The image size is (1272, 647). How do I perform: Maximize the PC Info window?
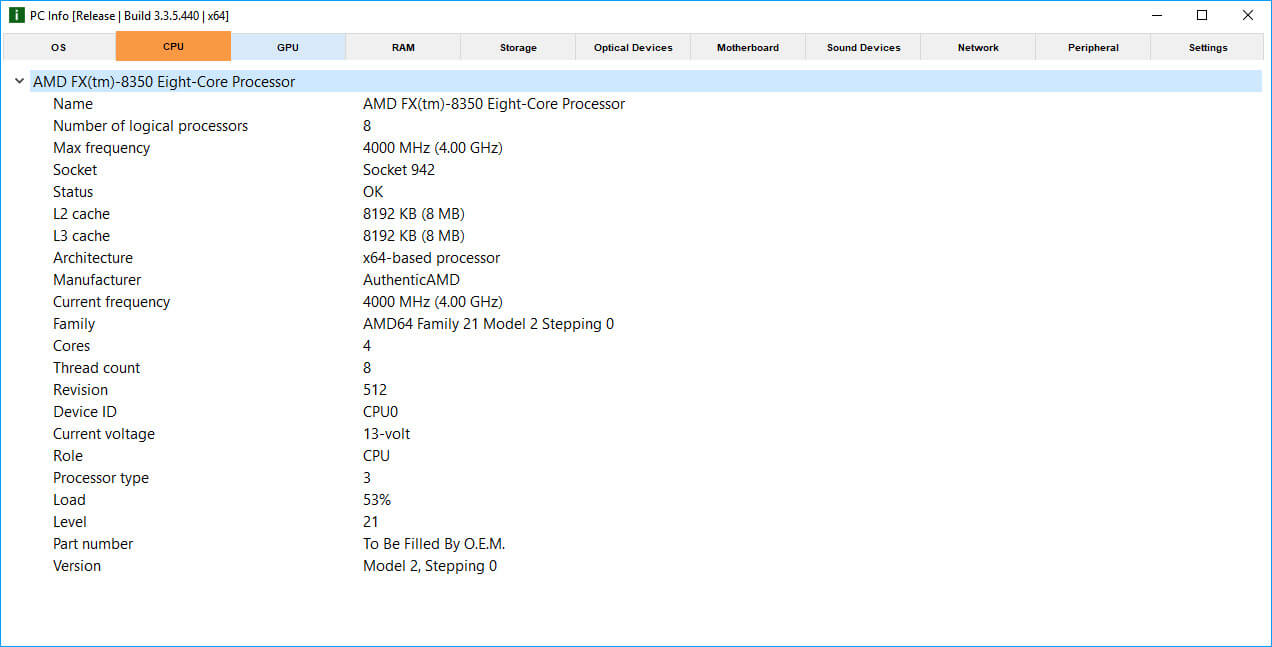(1202, 15)
